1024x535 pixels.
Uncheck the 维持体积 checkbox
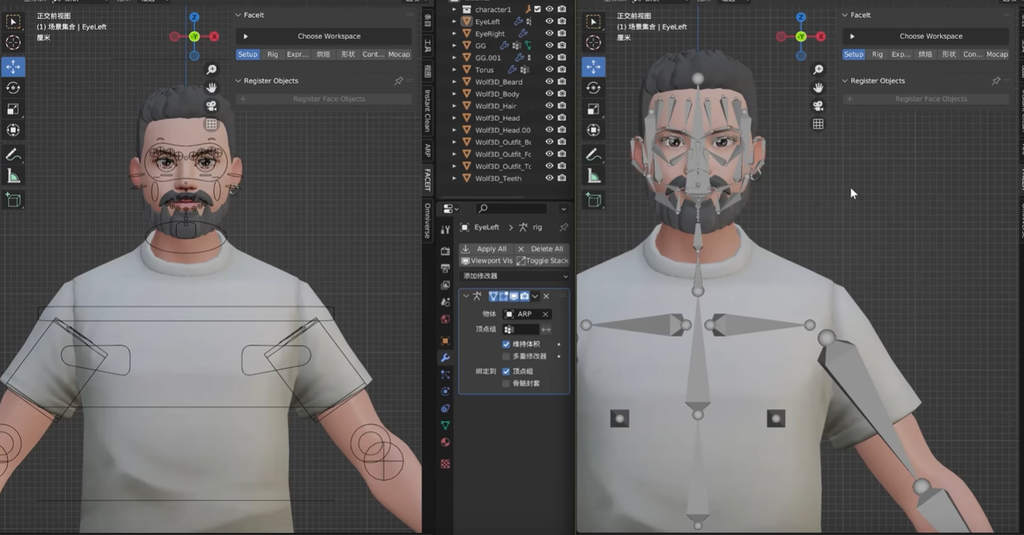pos(506,344)
